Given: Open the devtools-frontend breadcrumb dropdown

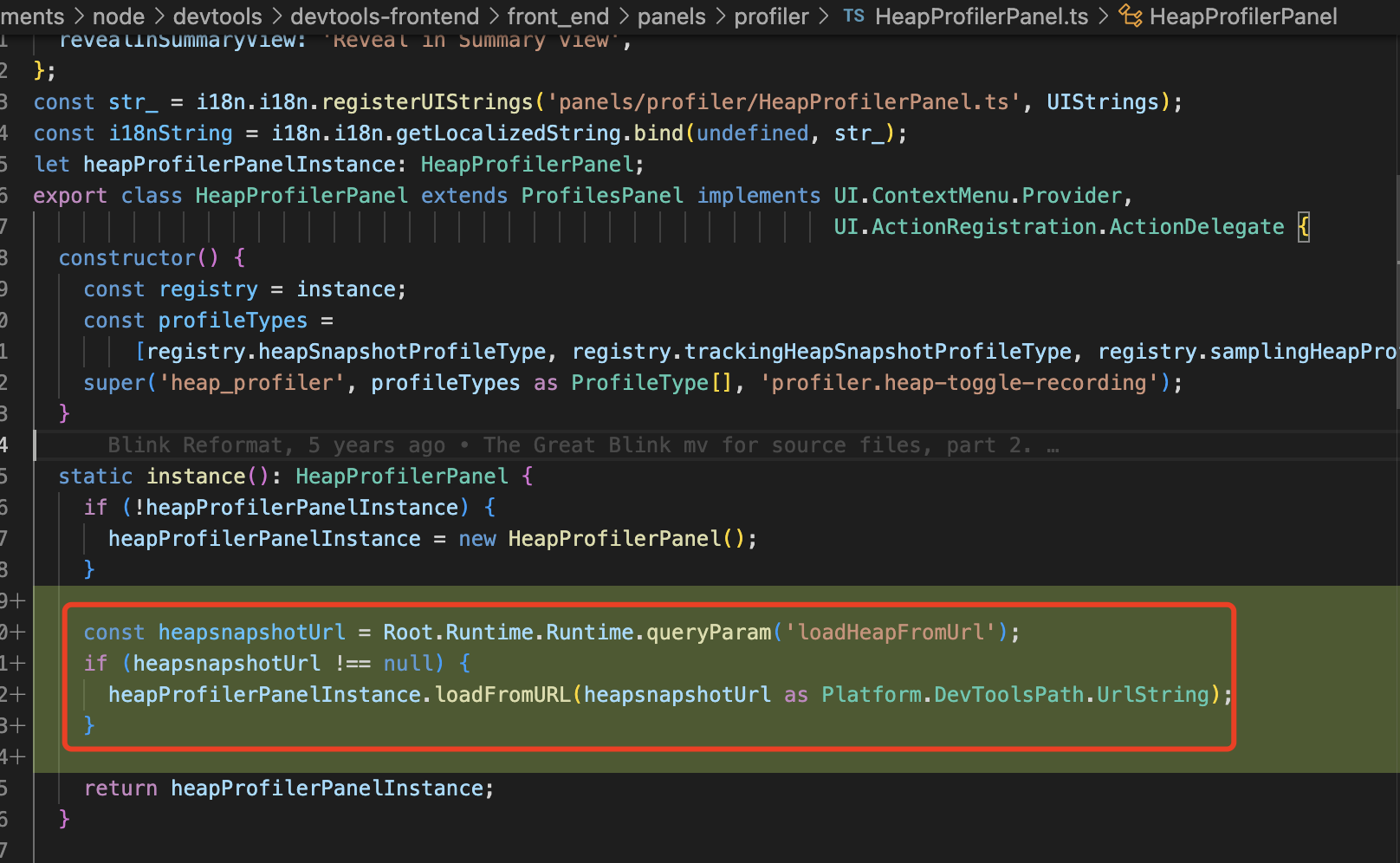Looking at the screenshot, I should tap(384, 16).
